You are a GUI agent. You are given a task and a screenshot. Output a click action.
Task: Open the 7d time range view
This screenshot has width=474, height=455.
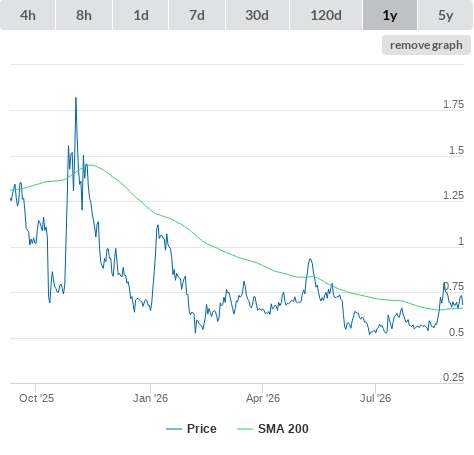pyautogui.click(x=197, y=15)
